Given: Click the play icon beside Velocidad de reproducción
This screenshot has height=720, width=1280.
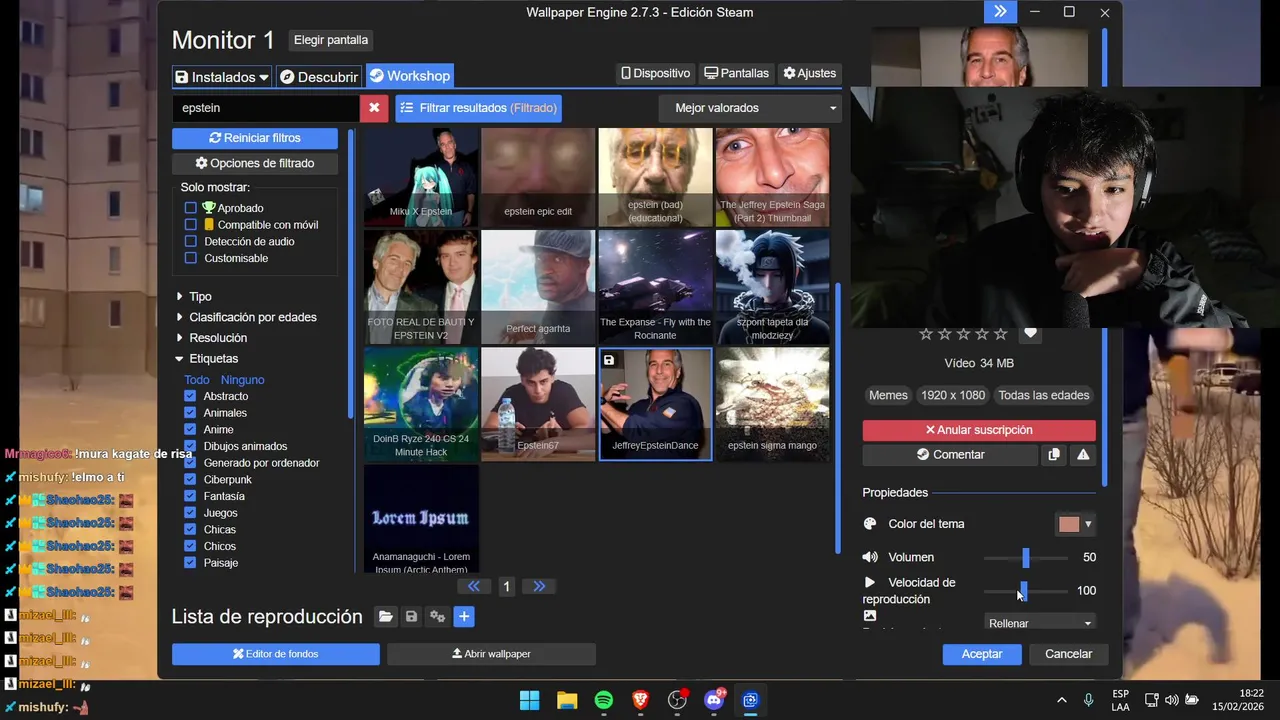Looking at the screenshot, I should click(x=870, y=582).
